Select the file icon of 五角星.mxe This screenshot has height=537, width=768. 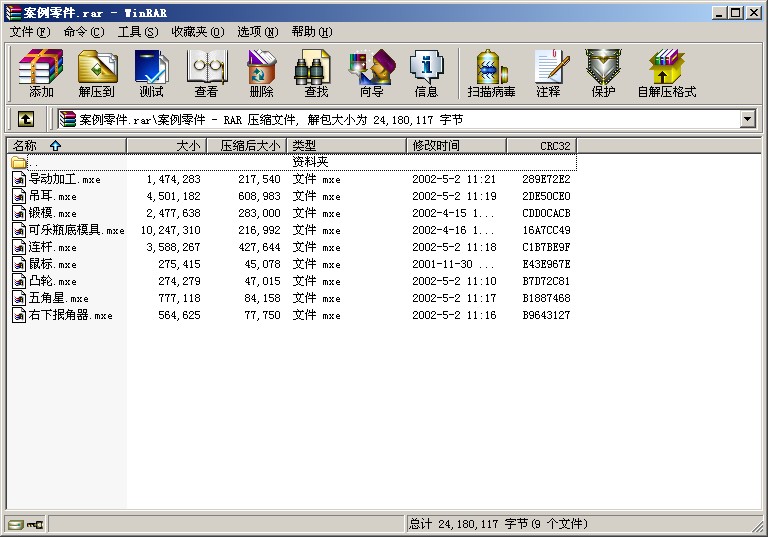tap(19, 298)
